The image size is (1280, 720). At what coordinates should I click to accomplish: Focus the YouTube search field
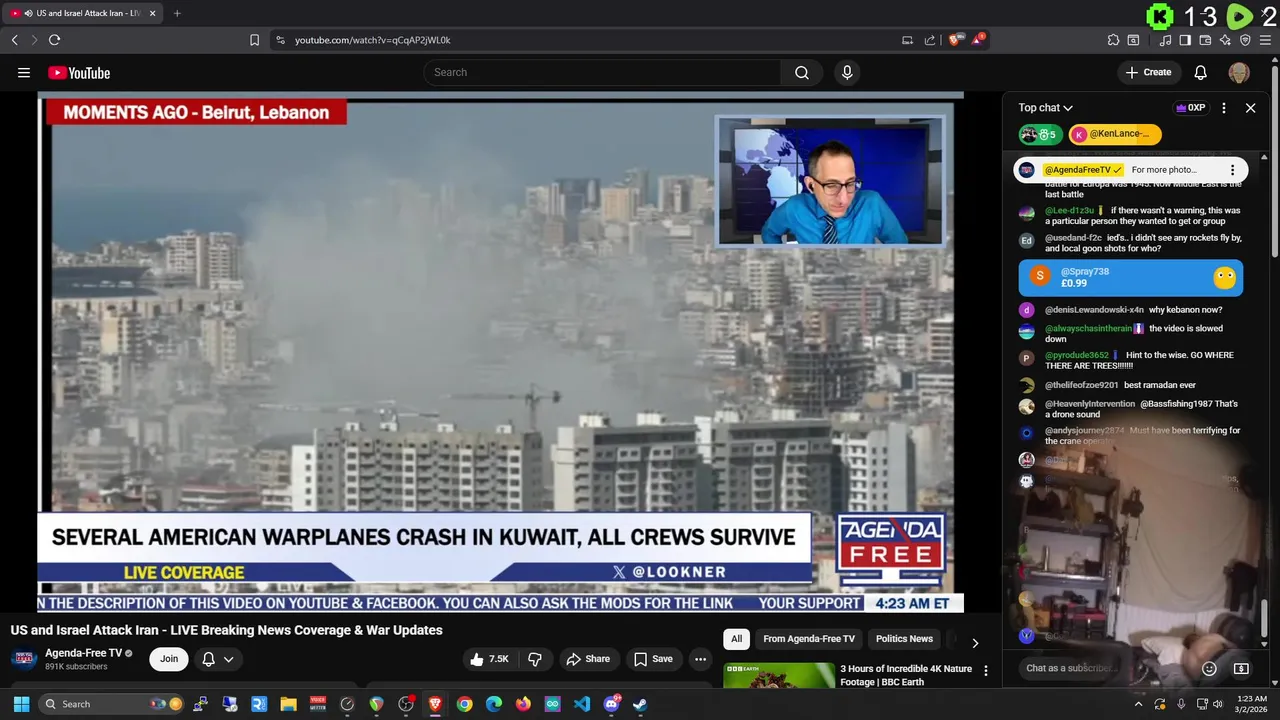tap(603, 72)
